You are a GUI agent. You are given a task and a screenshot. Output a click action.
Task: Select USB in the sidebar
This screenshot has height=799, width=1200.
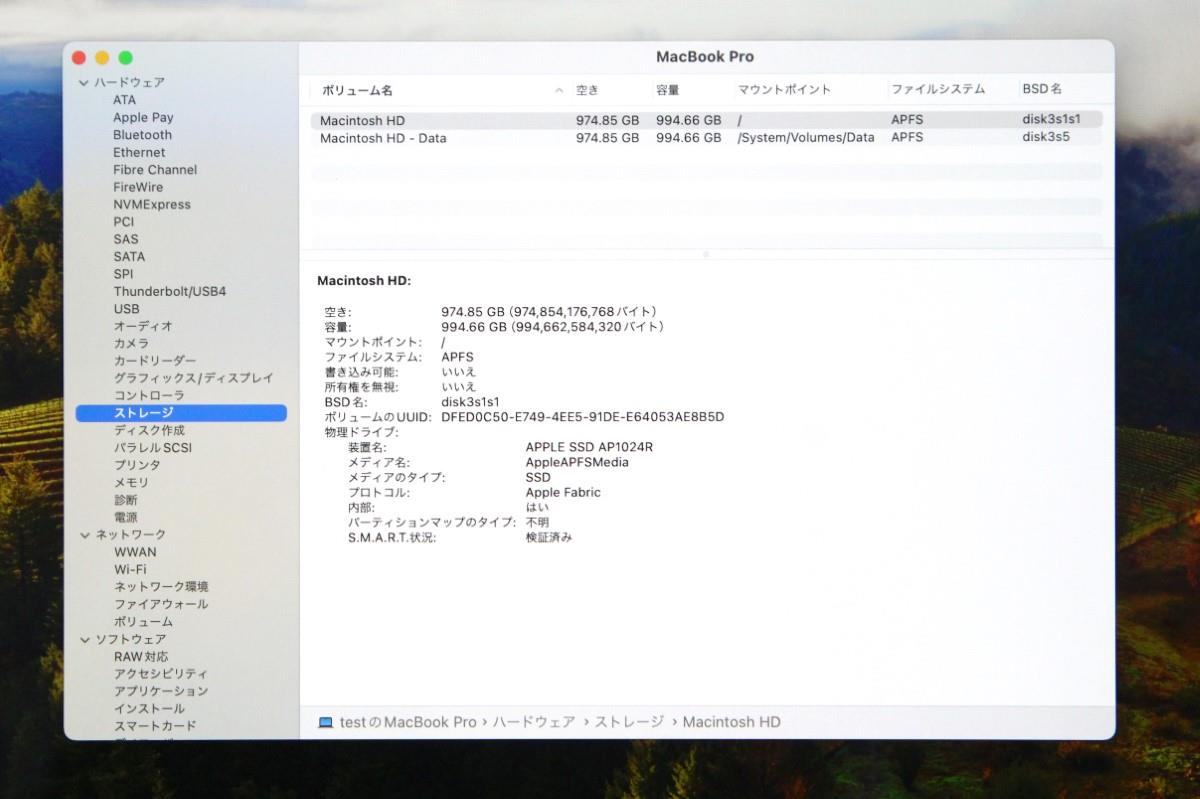pos(126,309)
